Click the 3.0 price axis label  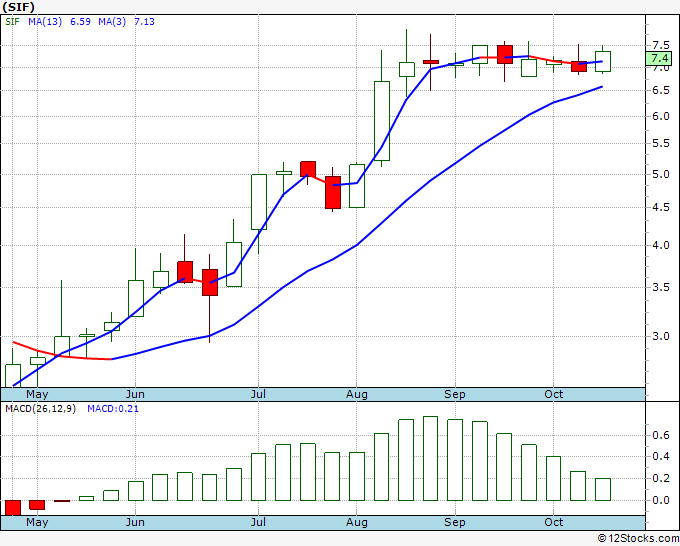pyautogui.click(x=661, y=336)
